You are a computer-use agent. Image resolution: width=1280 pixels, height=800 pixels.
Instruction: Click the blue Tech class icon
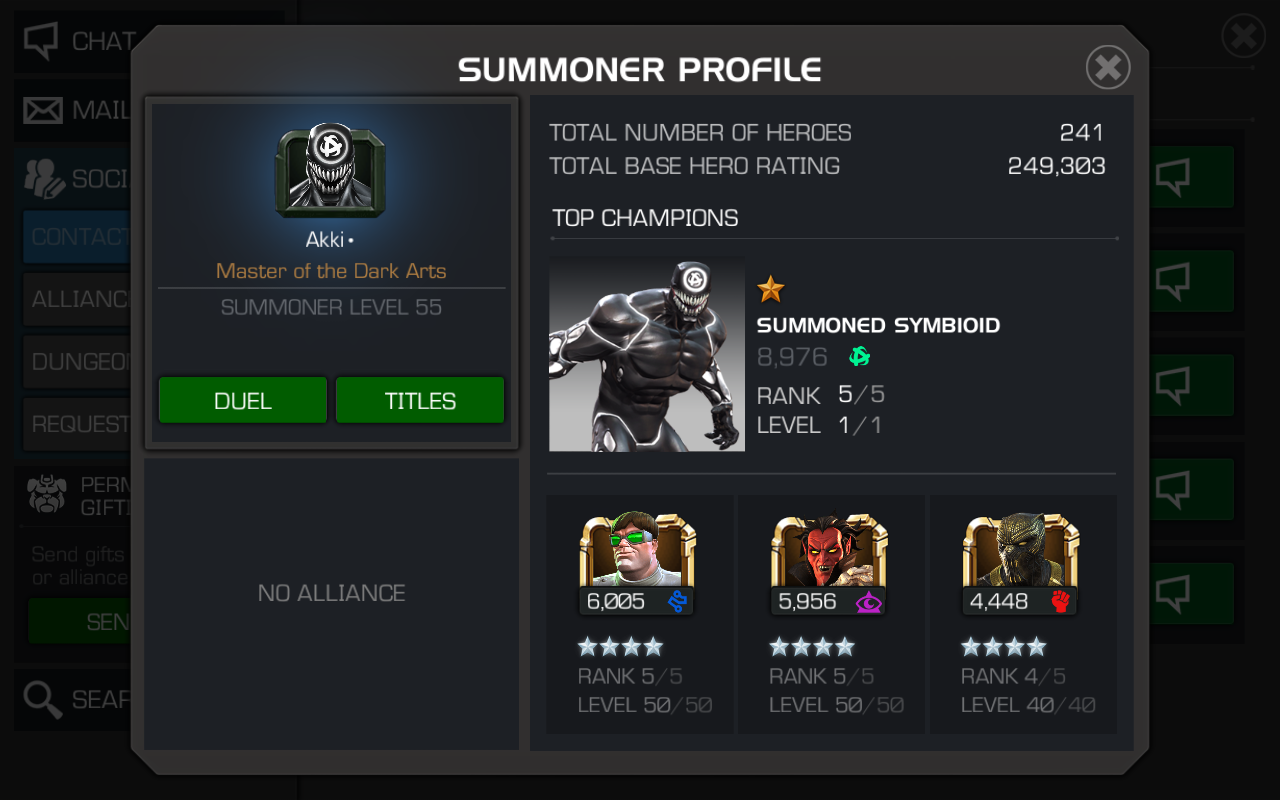coord(678,601)
